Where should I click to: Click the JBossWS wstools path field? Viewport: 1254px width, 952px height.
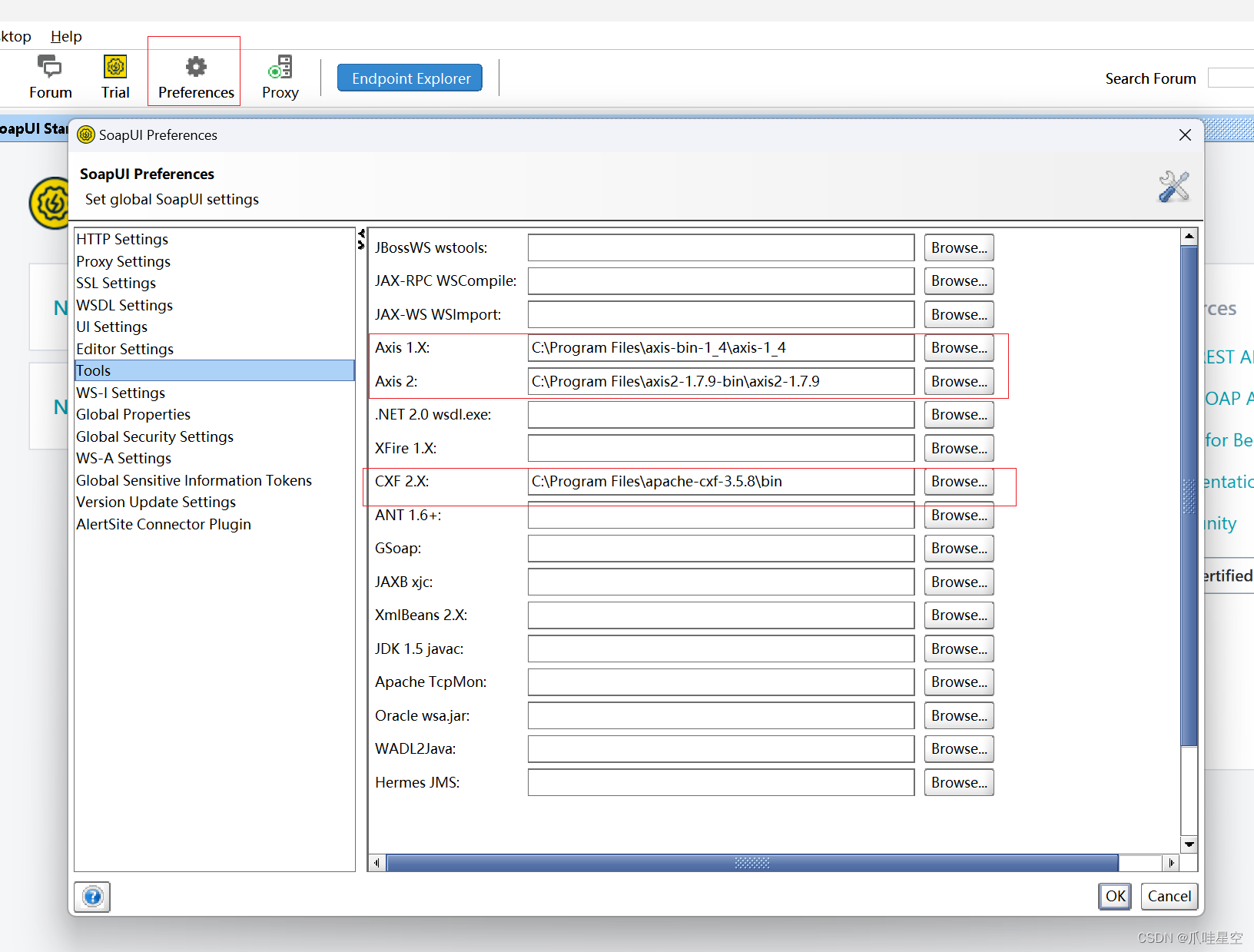721,247
